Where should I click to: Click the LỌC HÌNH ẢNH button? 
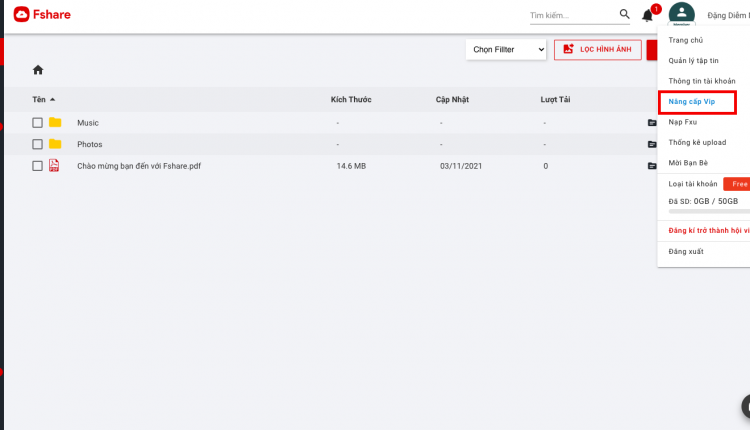tap(597, 50)
